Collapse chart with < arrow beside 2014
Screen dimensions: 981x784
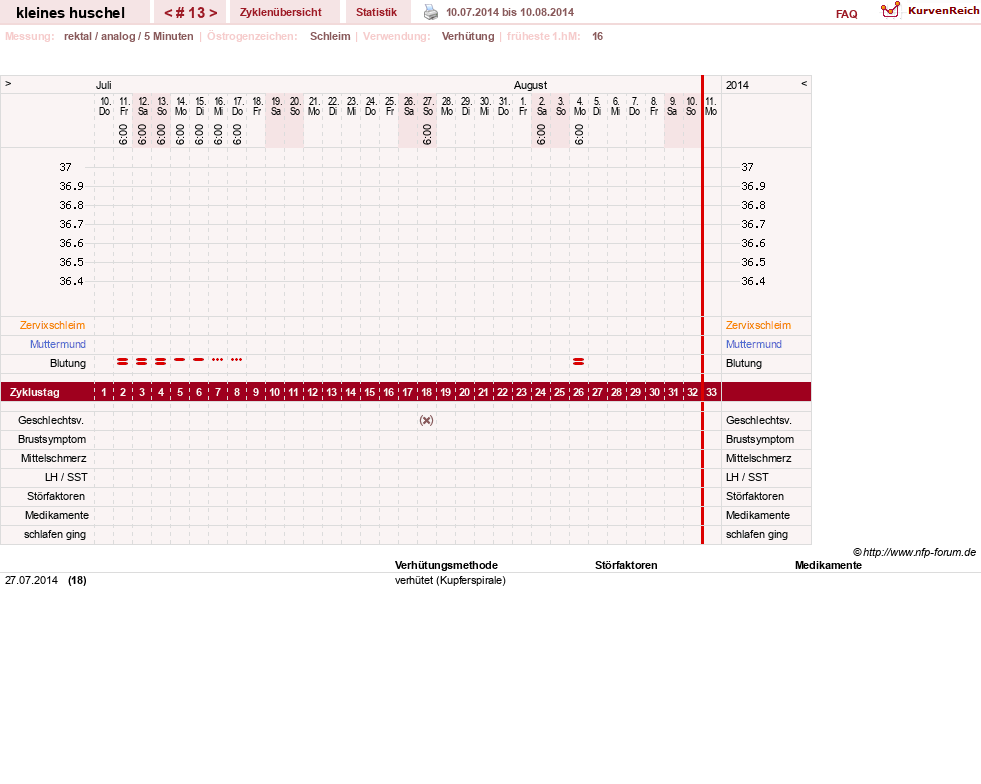pyautogui.click(x=804, y=84)
